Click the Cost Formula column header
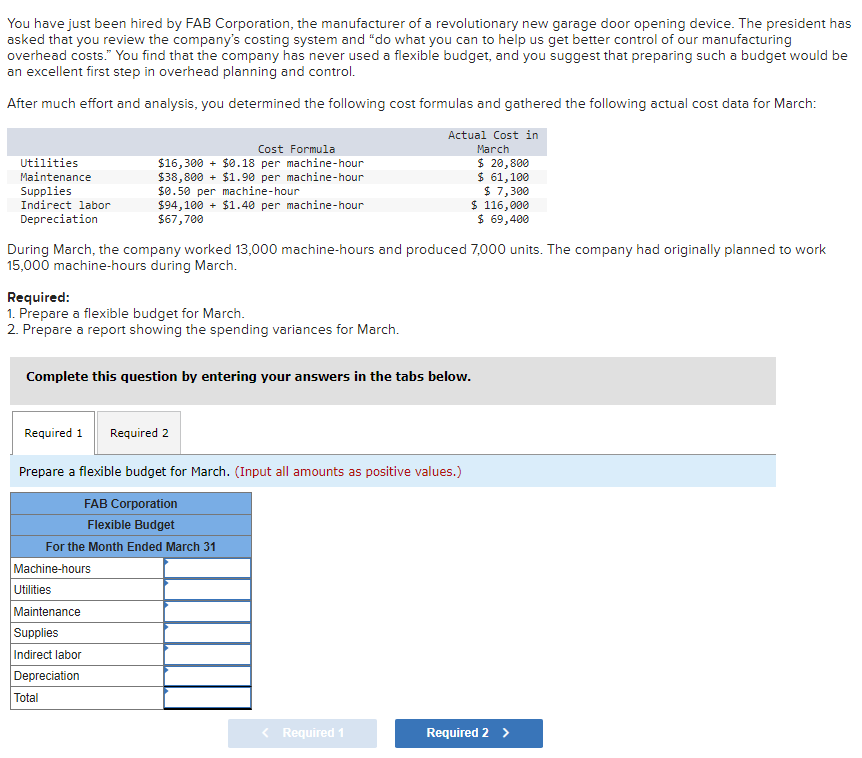Image resolution: width=862 pixels, height=758 pixels. [296, 149]
